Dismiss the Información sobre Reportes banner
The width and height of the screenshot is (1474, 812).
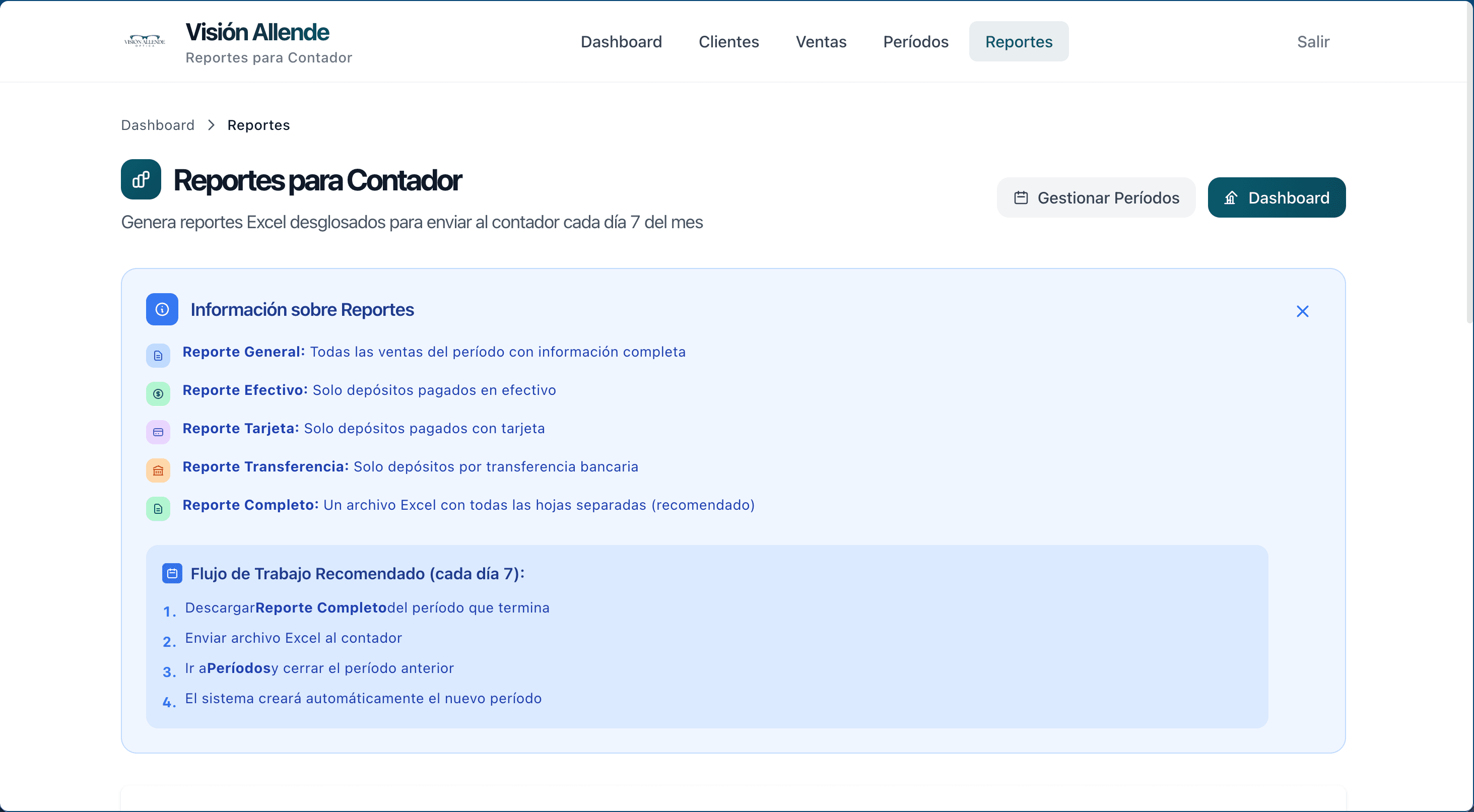click(1303, 311)
